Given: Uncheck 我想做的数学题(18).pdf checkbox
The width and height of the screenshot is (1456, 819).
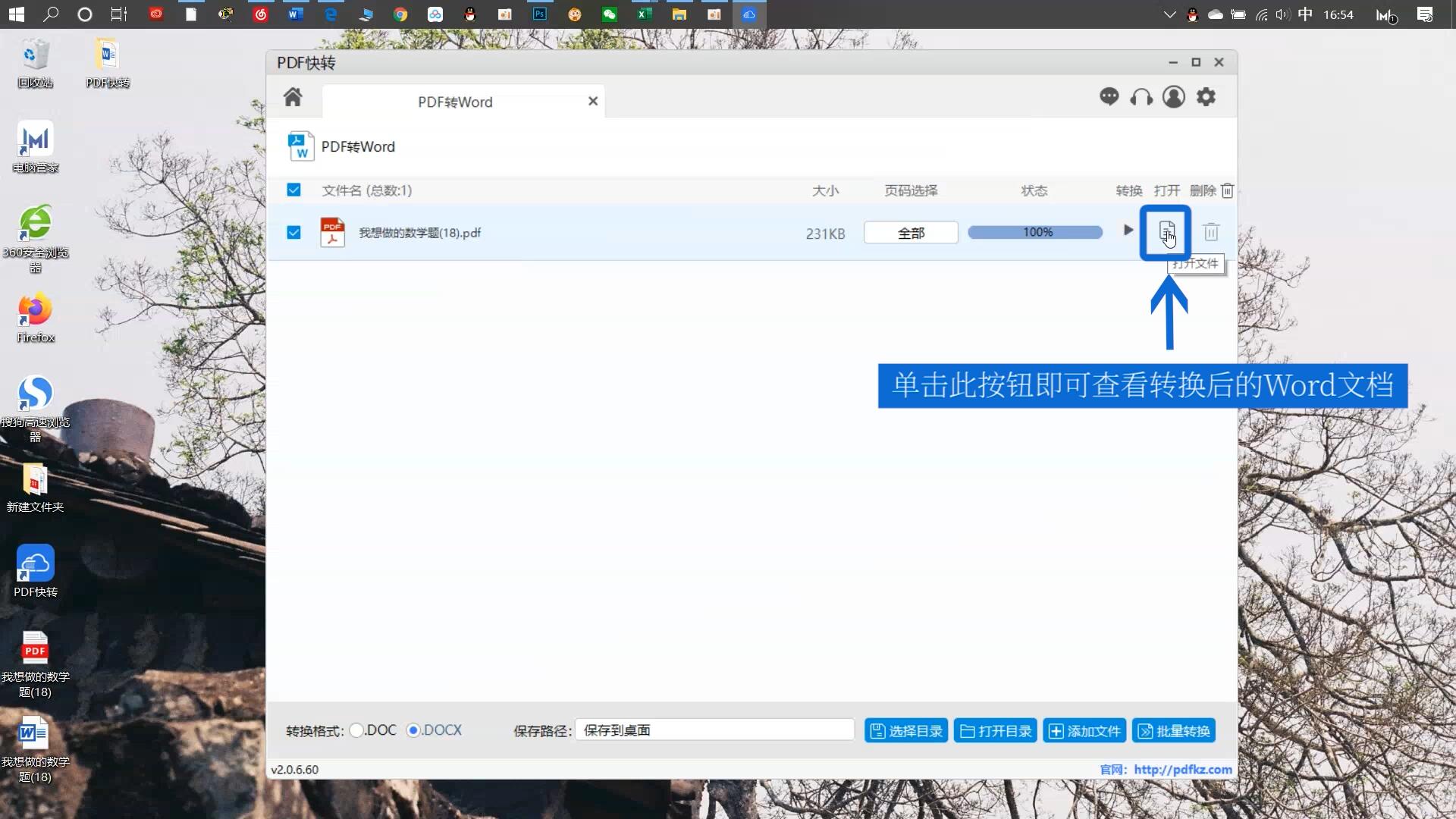Looking at the screenshot, I should [293, 233].
